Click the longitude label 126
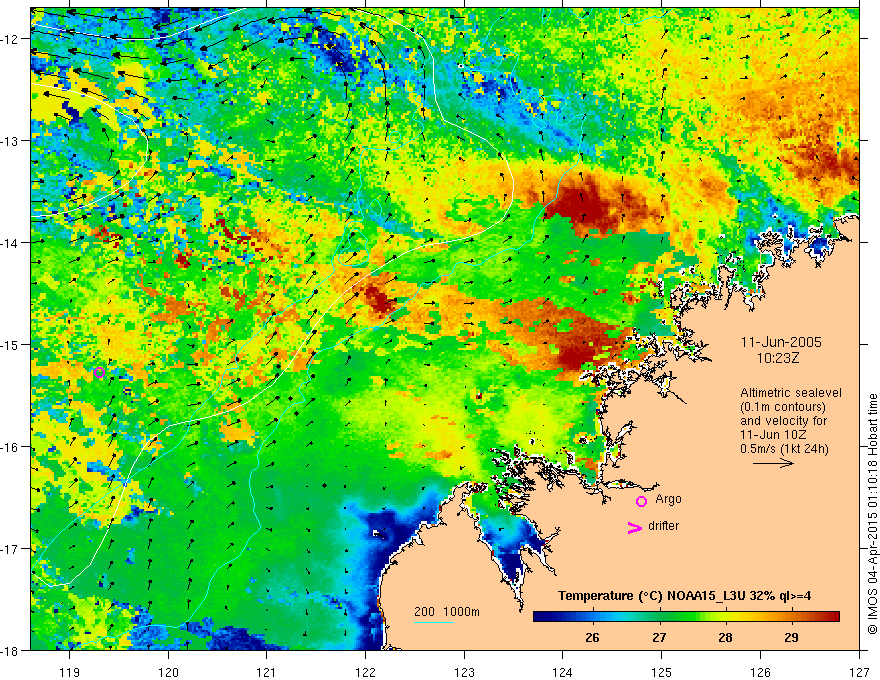The height and width of the screenshot is (680, 880). 760,672
